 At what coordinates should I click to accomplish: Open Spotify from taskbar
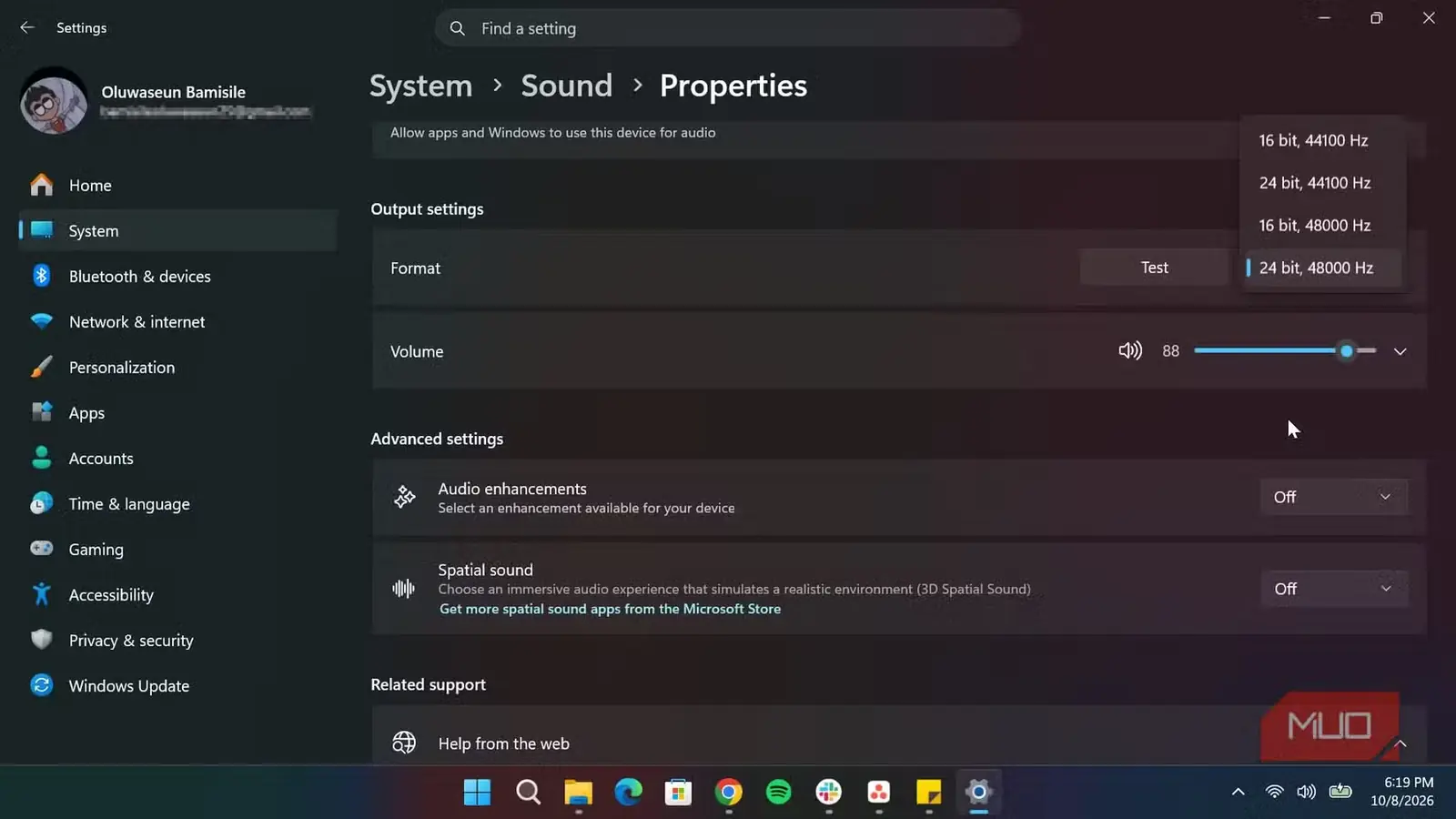pyautogui.click(x=778, y=793)
